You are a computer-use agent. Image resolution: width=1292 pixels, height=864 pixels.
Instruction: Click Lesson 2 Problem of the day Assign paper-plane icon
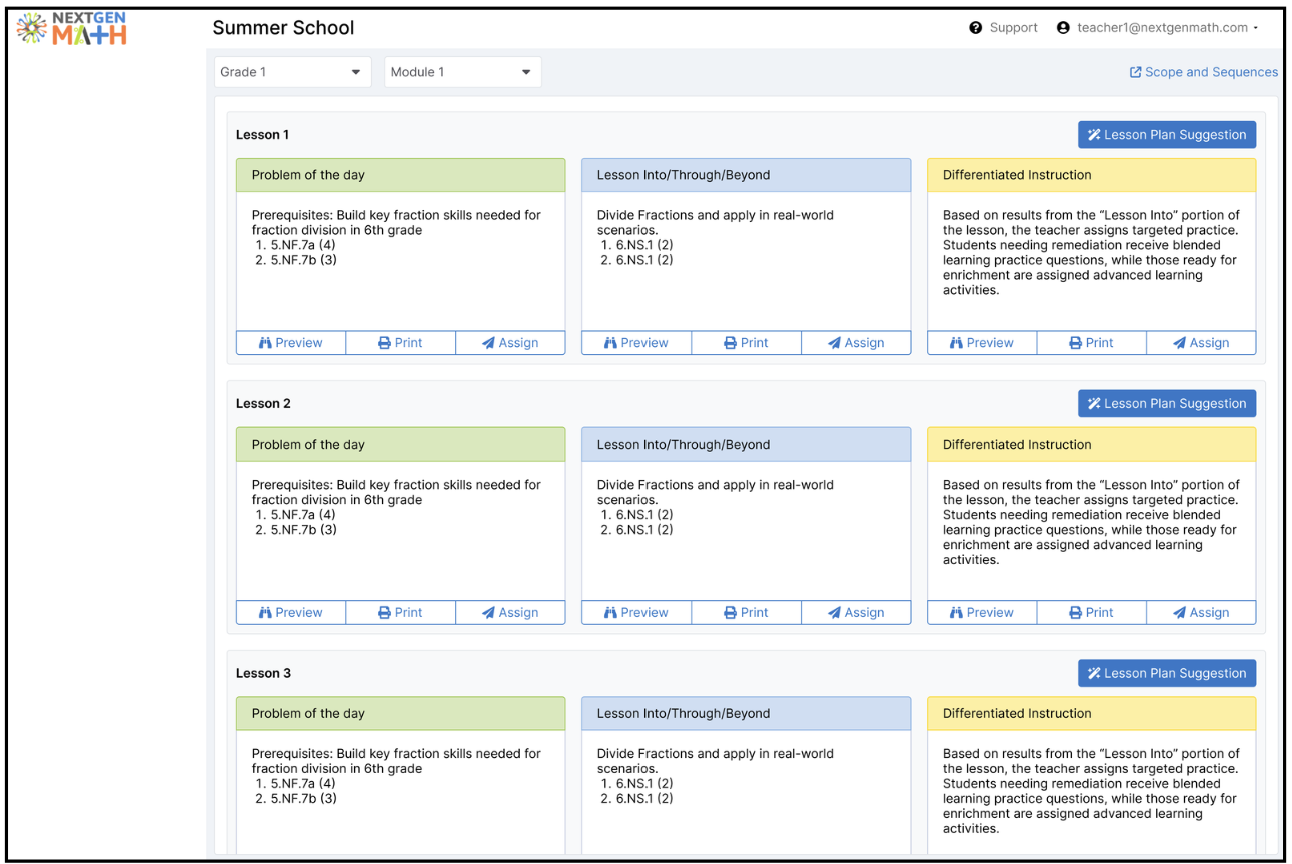(488, 613)
